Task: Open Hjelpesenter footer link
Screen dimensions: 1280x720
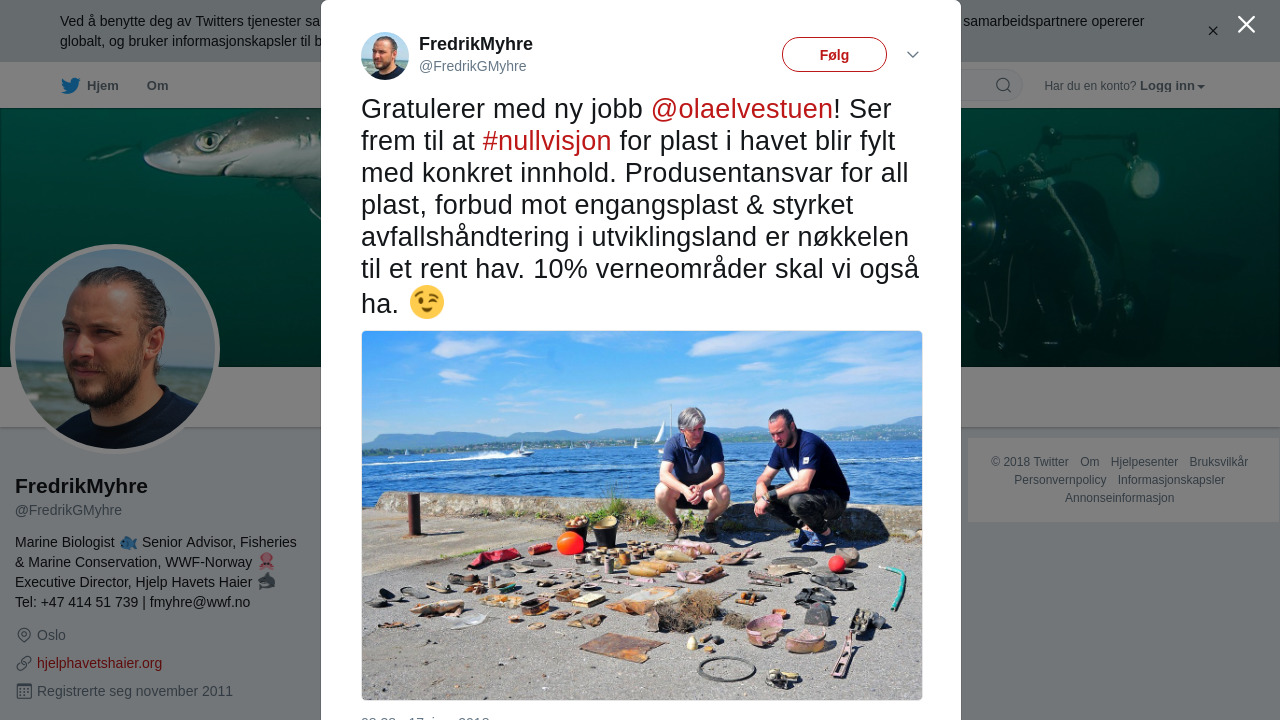Action: [x=1144, y=462]
